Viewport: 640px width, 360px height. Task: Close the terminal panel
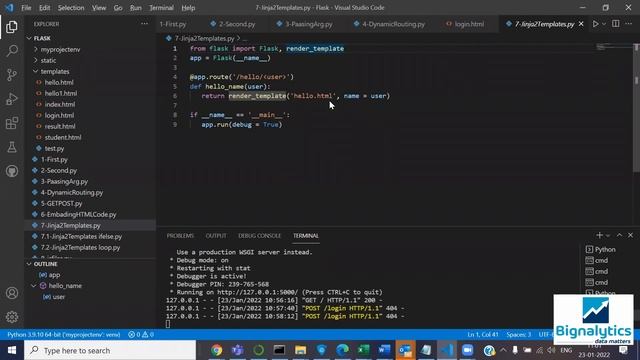[x=630, y=235]
